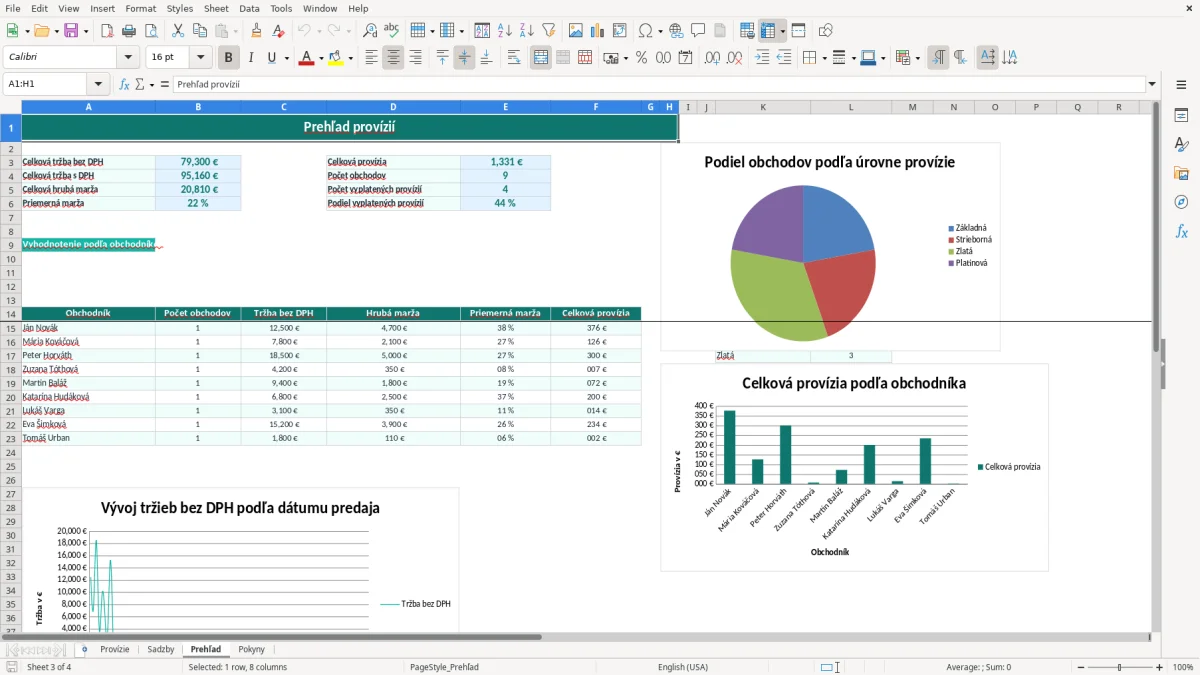The width and height of the screenshot is (1200, 675).
Task: Select column D header
Action: click(x=393, y=107)
